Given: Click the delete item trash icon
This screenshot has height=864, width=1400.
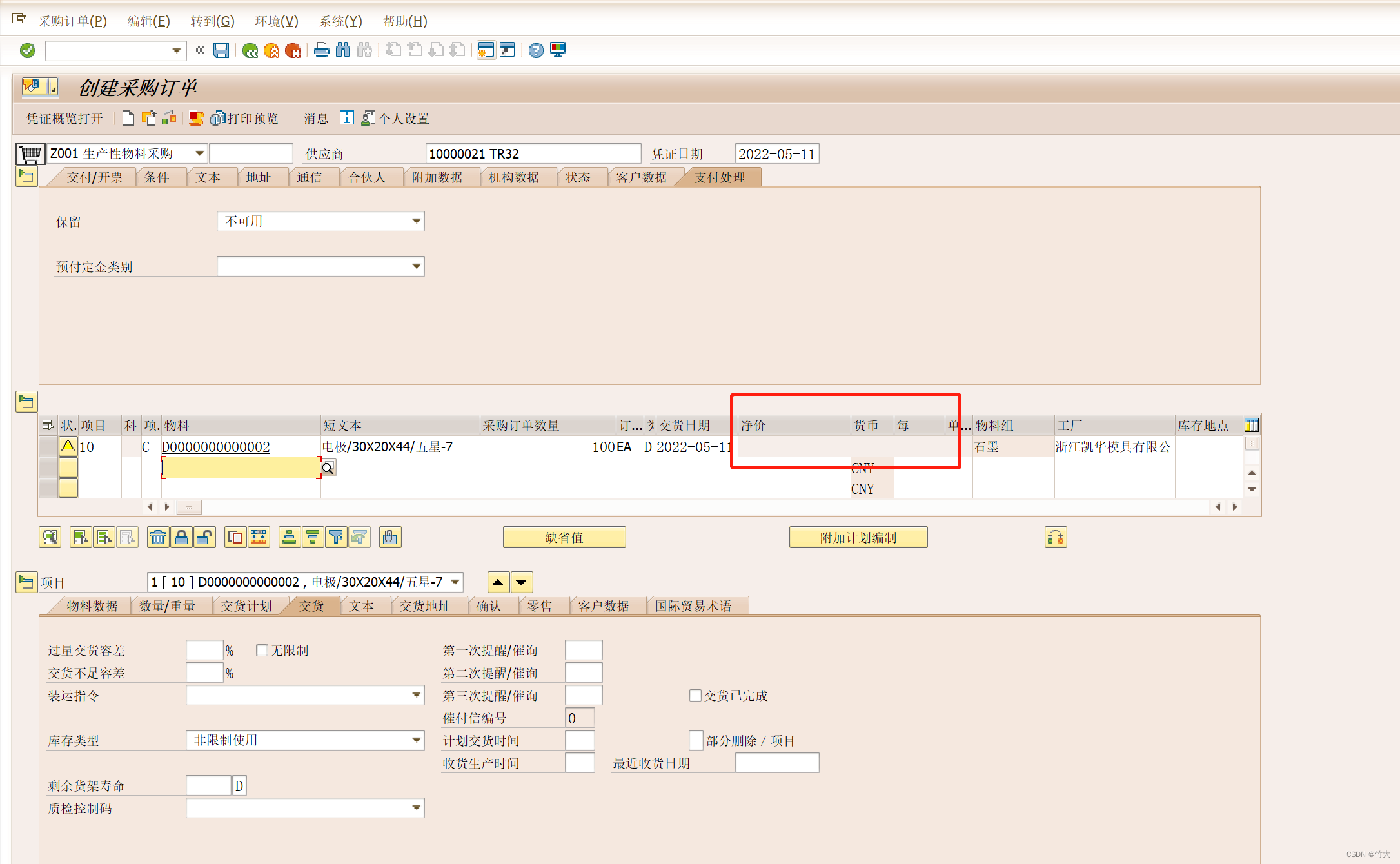Looking at the screenshot, I should 158,537.
